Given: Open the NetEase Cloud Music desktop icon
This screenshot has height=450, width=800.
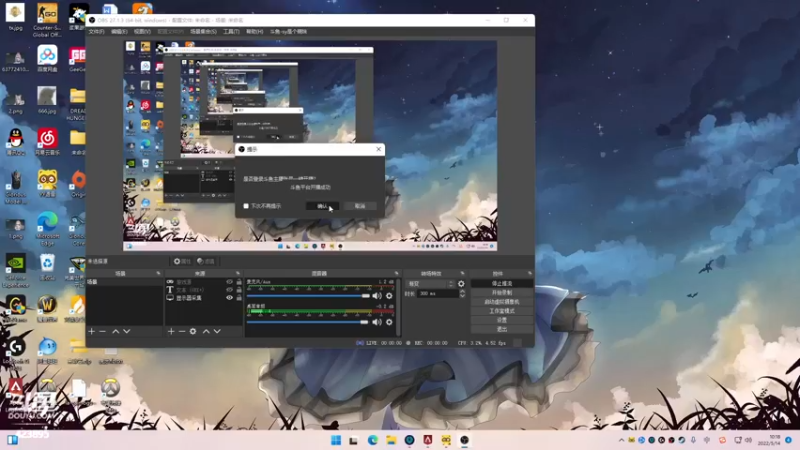Looking at the screenshot, I should point(47,142).
